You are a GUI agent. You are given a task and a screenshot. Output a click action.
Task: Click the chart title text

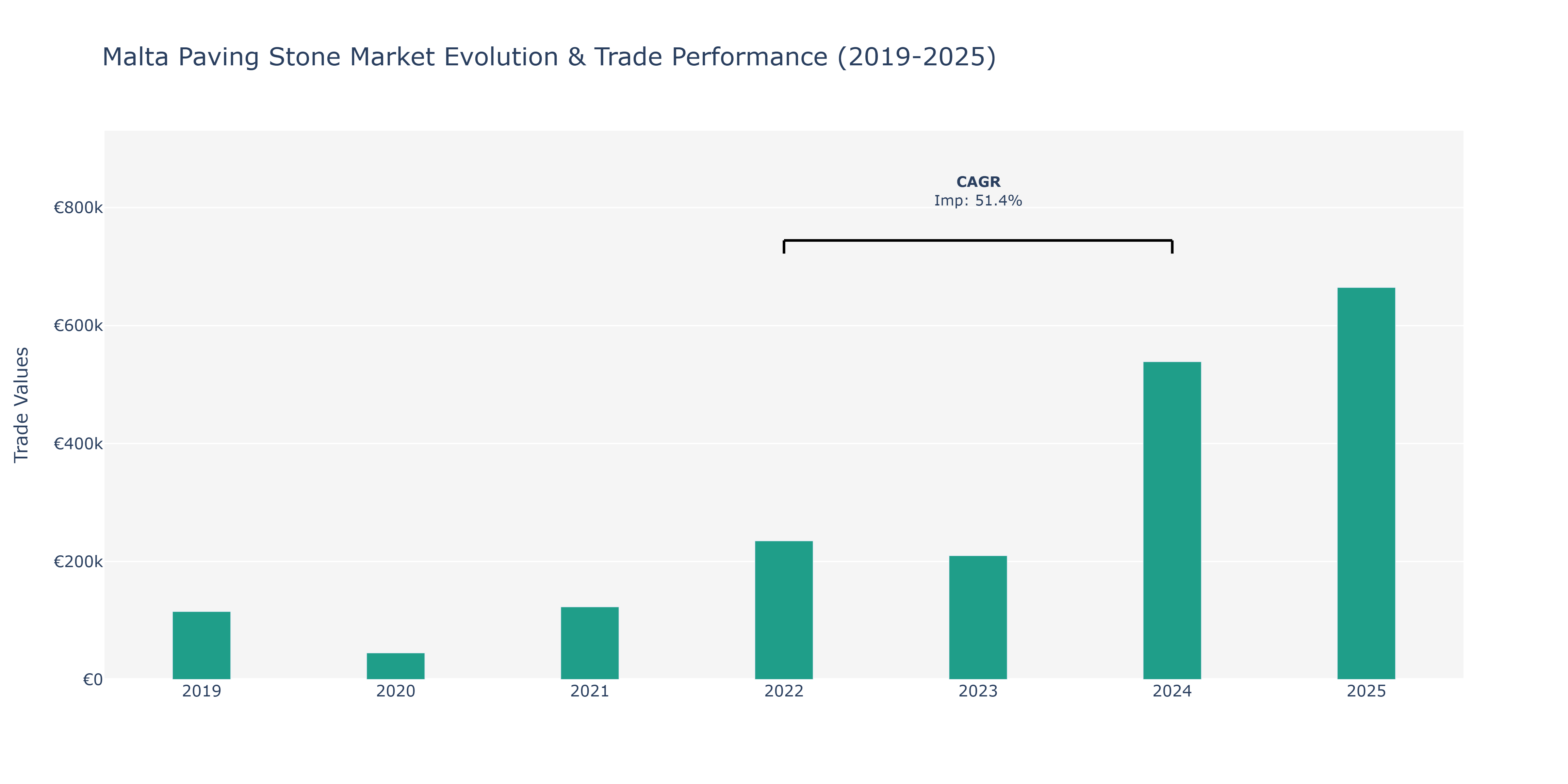tap(549, 57)
